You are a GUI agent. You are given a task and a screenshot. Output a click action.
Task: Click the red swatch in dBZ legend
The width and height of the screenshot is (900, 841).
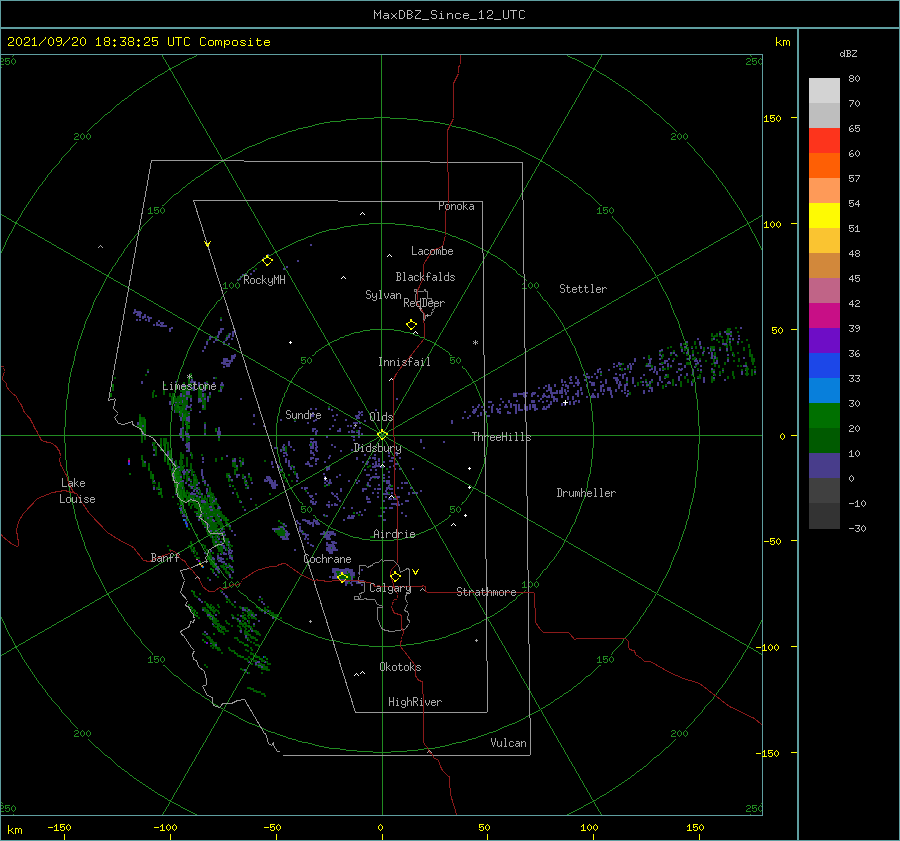[824, 141]
